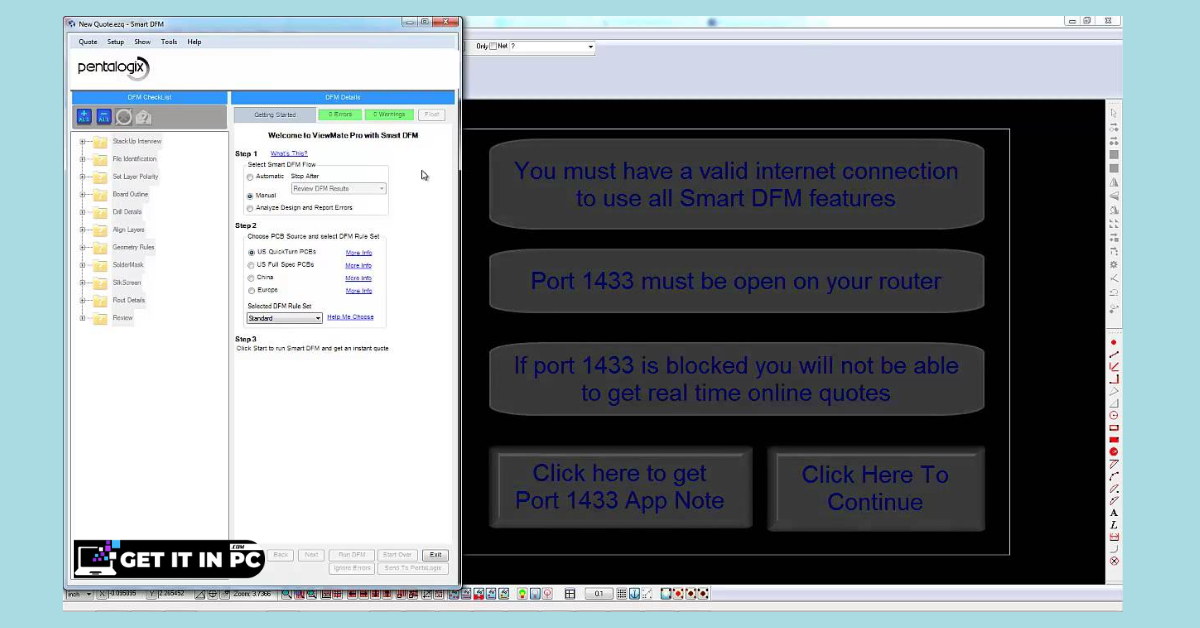Select the 'A' text tool in right toolbar

(1114, 513)
